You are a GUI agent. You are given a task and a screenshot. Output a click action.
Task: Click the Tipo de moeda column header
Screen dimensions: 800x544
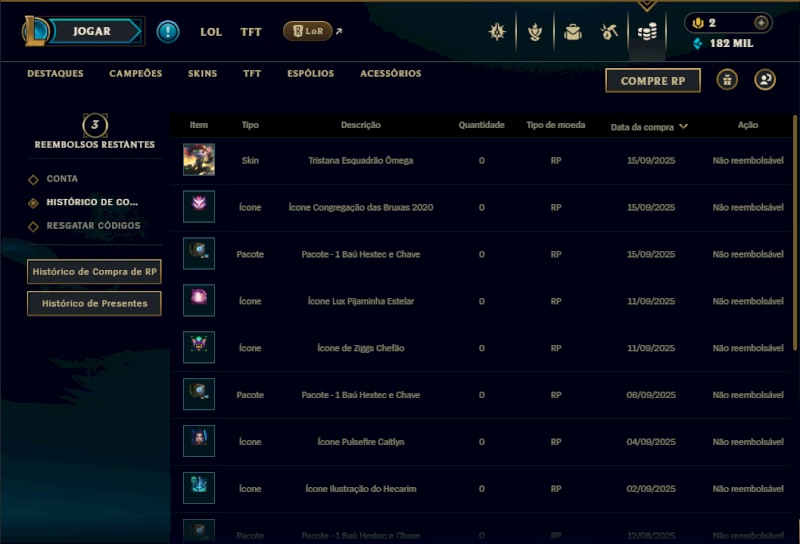(x=556, y=125)
